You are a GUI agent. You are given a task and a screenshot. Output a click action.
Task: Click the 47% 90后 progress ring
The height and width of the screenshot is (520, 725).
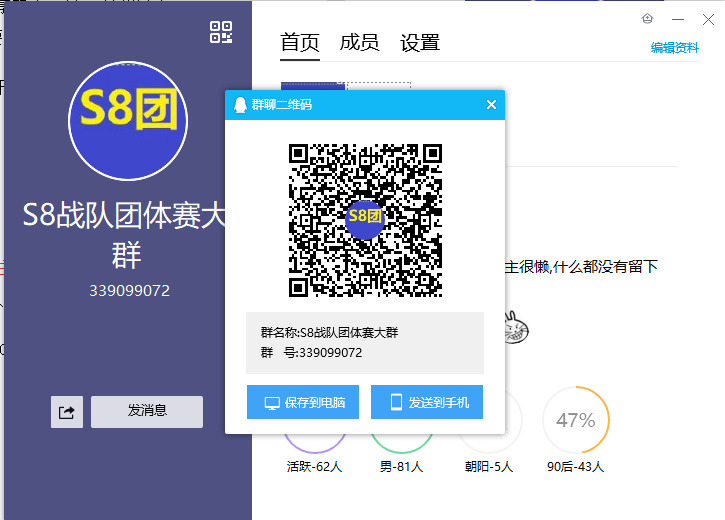tap(575, 420)
